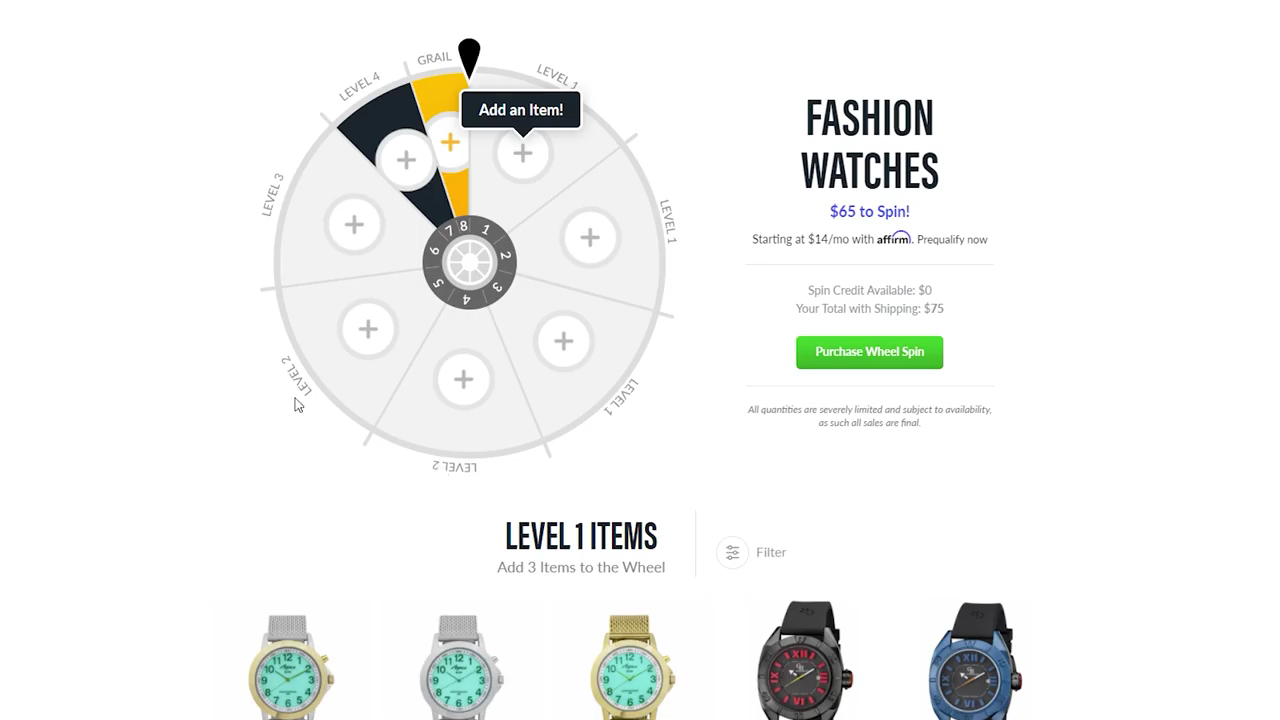1280x720 pixels.
Task: Click plus icon in right-side Level 1 segment
Action: click(590, 238)
